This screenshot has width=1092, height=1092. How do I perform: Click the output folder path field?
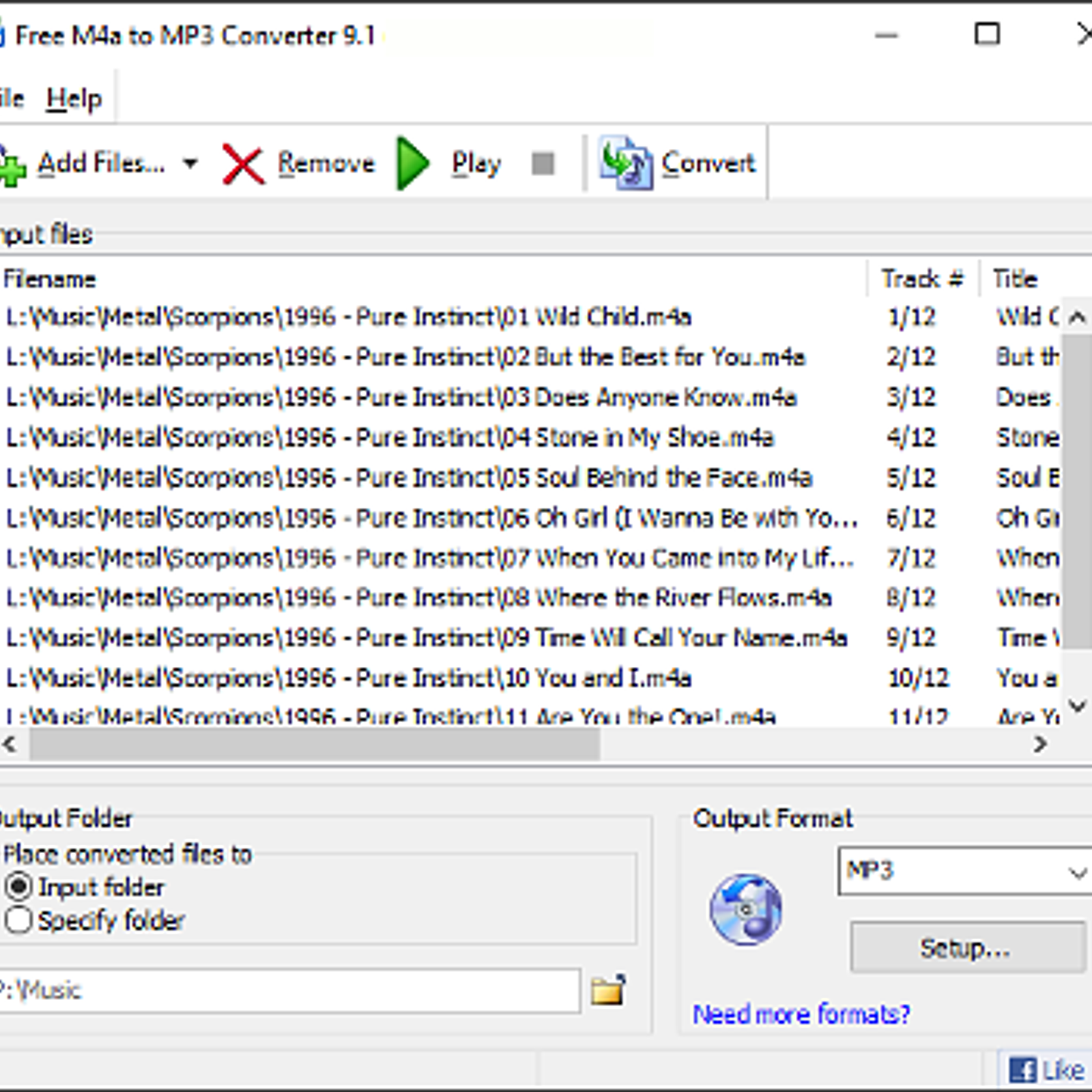(289, 990)
